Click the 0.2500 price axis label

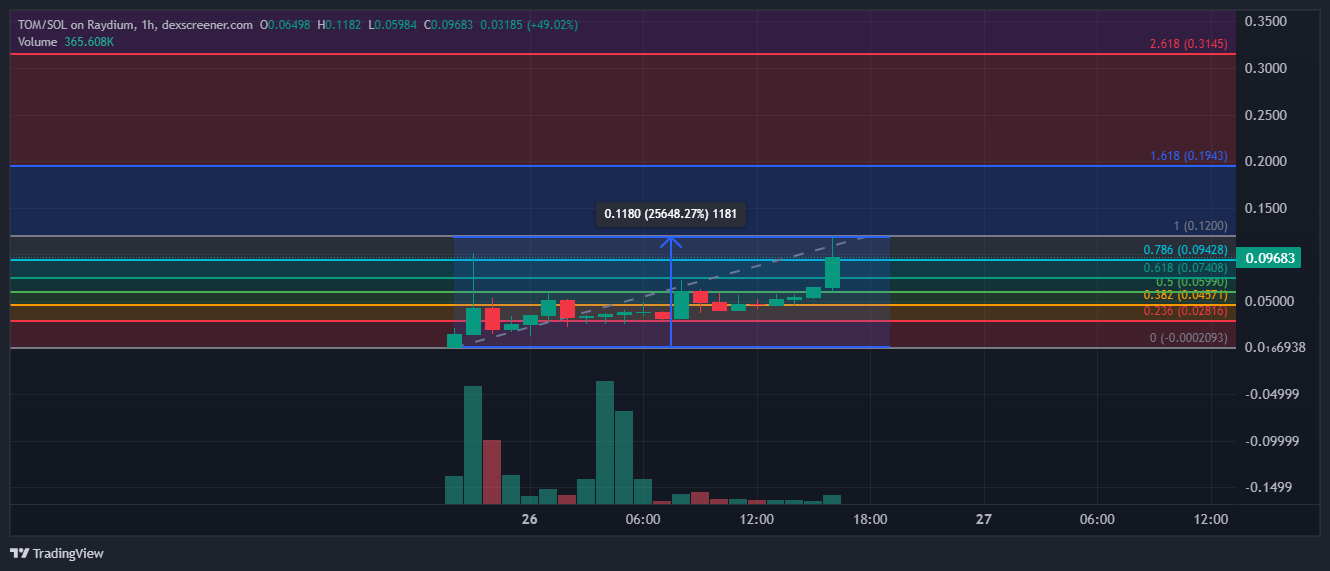[x=1267, y=115]
